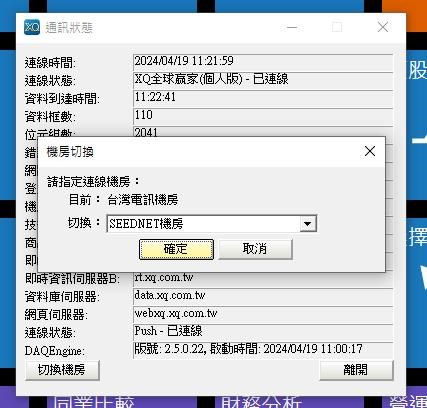Viewport: 427px width, 408px height.
Task: Select the rt.xq.com.tw server field
Action: [263, 279]
